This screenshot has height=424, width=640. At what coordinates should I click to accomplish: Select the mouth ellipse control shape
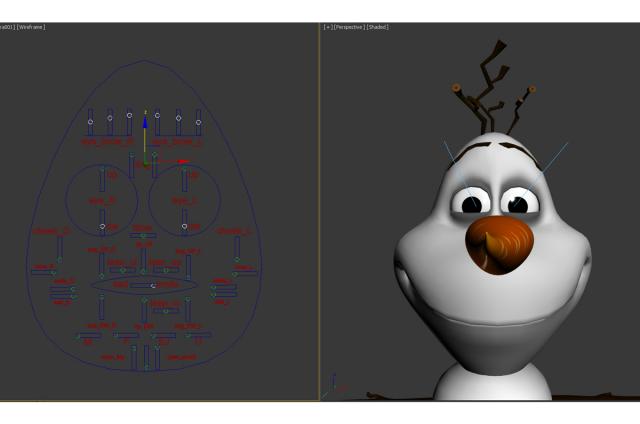click(x=144, y=284)
